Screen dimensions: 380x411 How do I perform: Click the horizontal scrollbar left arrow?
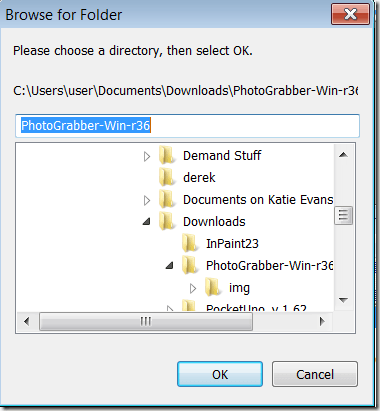click(27, 321)
